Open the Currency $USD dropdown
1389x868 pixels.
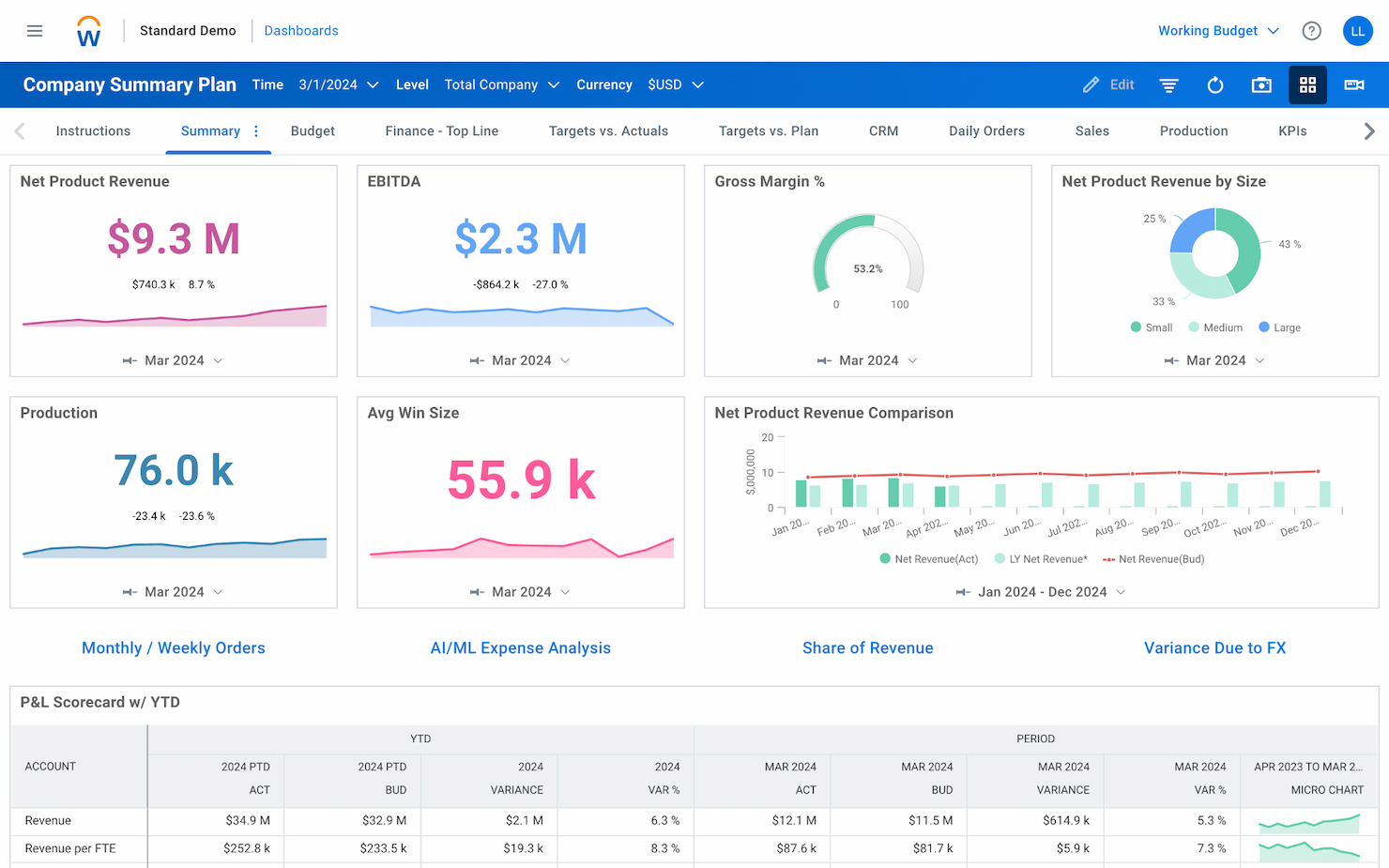click(676, 85)
